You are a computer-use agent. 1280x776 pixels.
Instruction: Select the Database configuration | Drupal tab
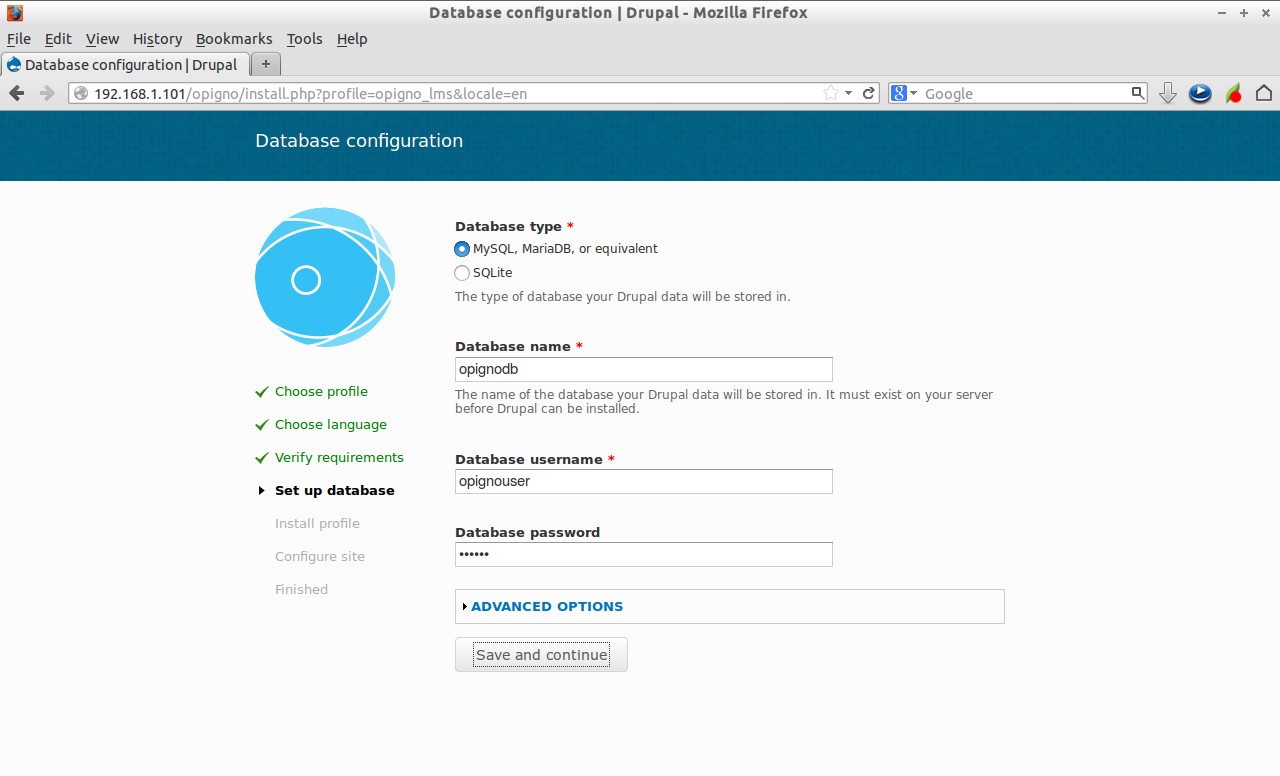(x=124, y=64)
